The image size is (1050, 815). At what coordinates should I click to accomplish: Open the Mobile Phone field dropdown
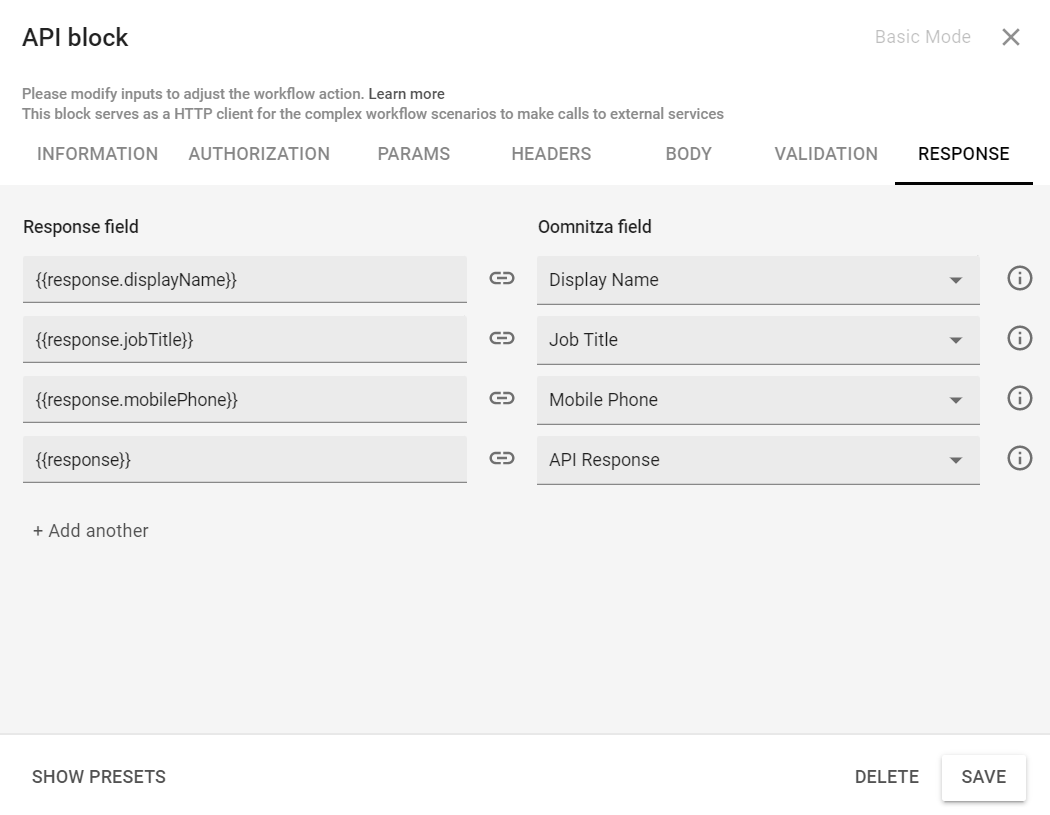tap(957, 400)
